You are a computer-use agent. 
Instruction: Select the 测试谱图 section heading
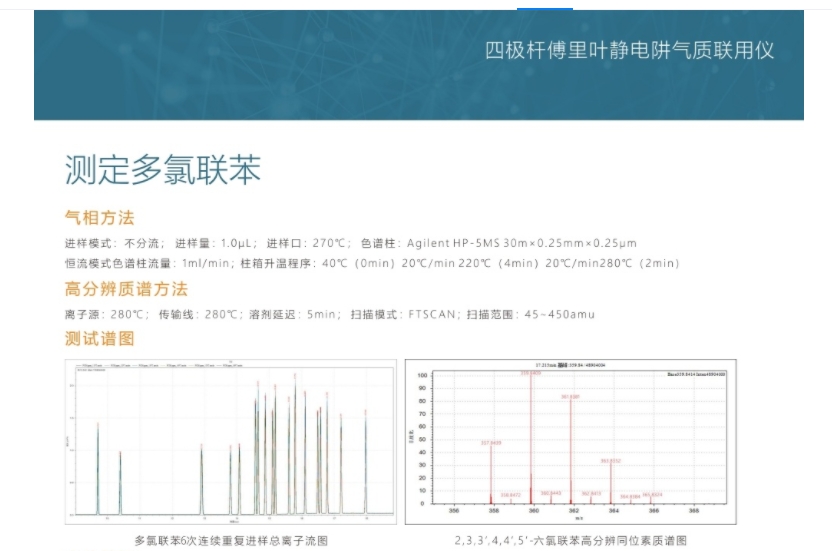(100, 338)
